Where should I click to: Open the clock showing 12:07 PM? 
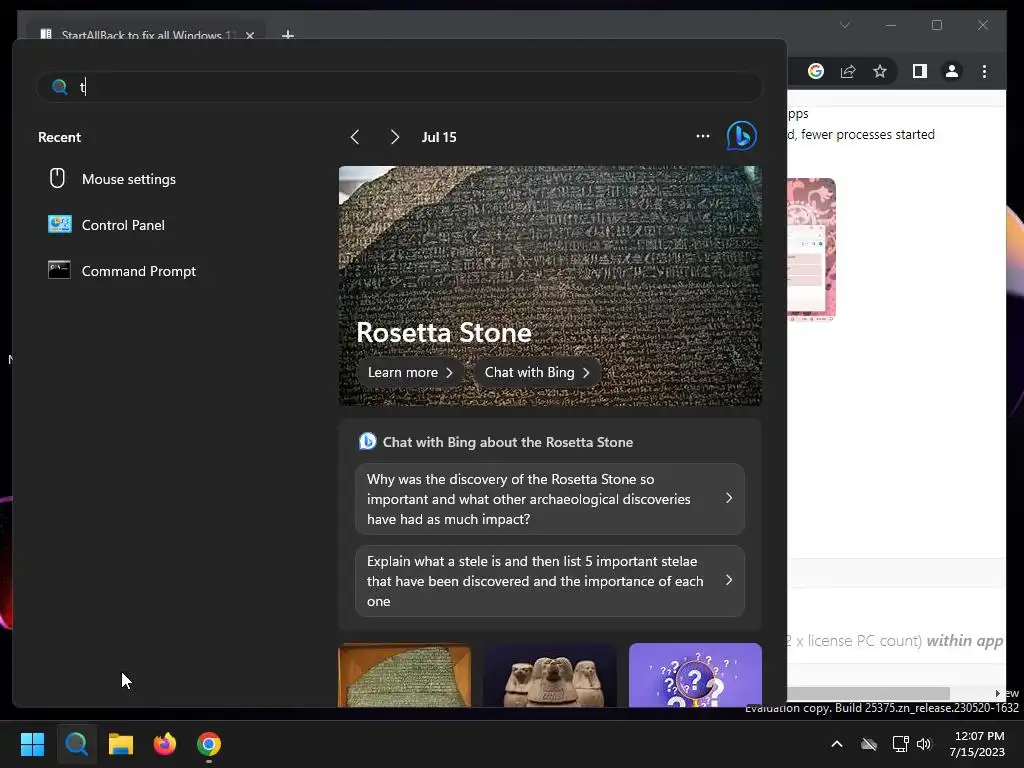click(978, 744)
